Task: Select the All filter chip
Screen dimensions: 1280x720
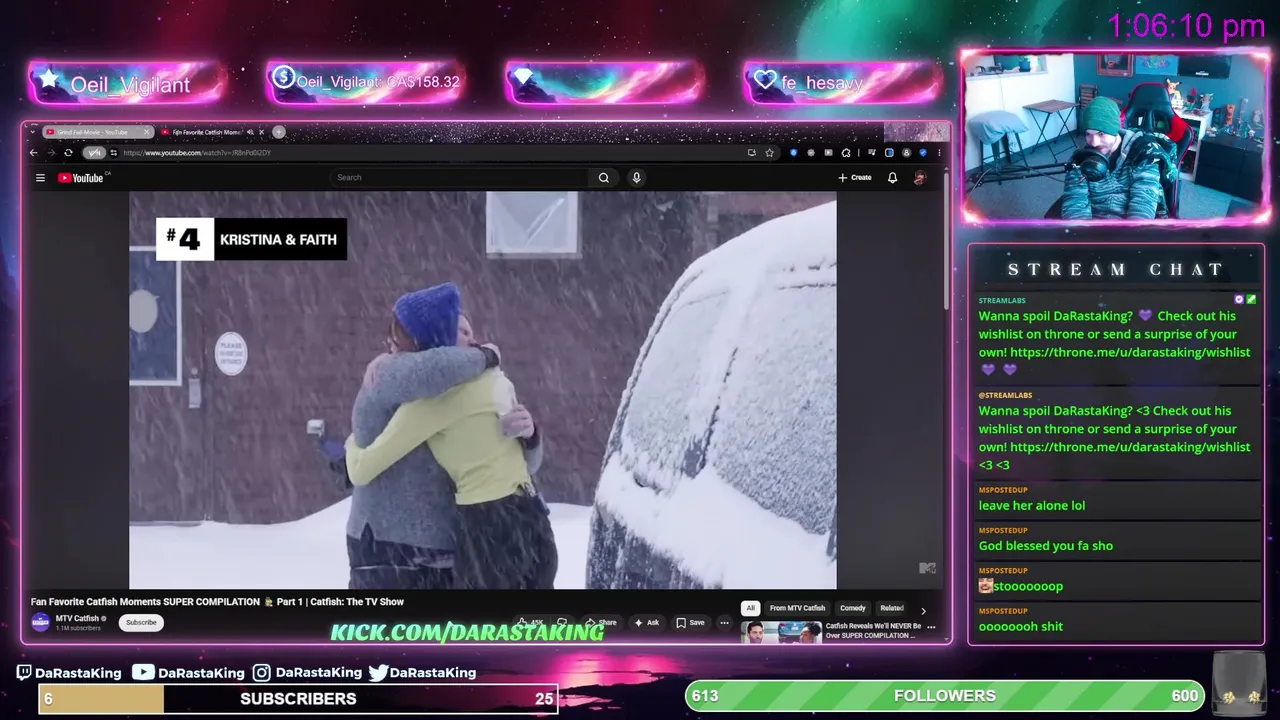Action: (x=750, y=608)
